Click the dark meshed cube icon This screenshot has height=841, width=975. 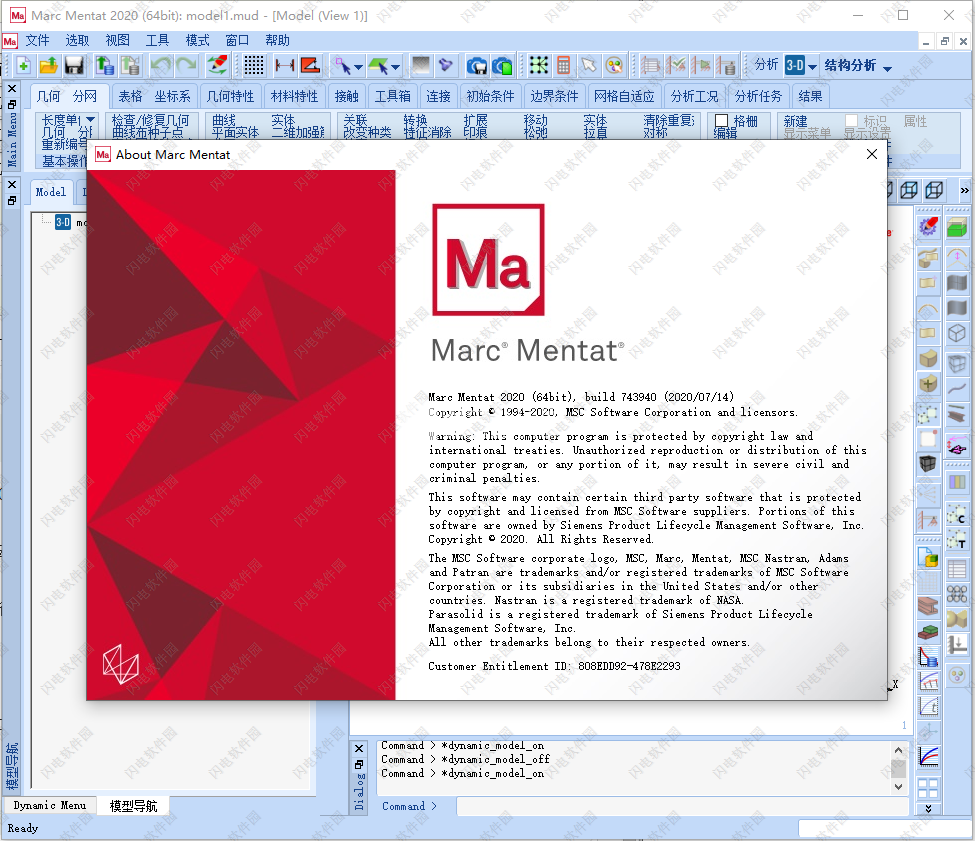tap(928, 464)
